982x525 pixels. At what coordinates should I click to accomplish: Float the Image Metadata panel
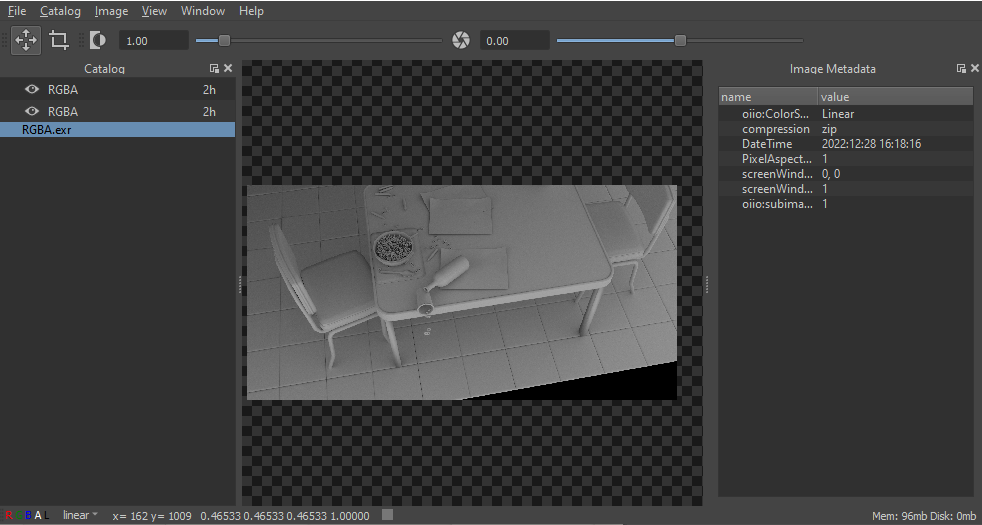tap(961, 68)
